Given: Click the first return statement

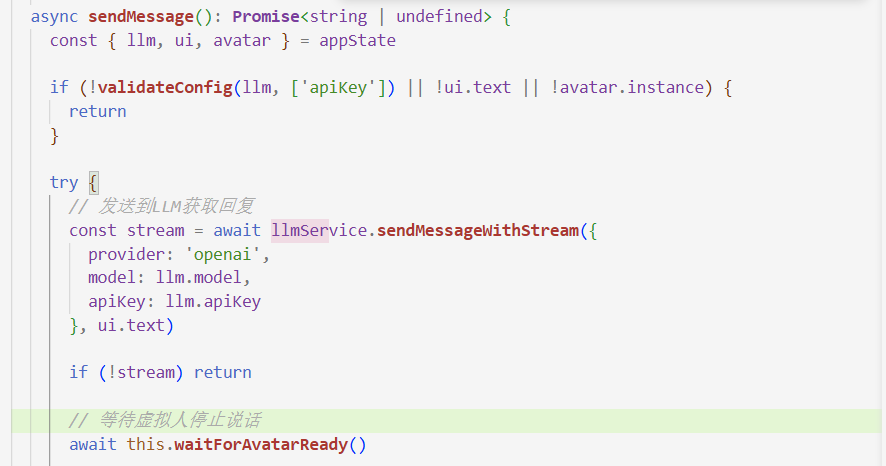Looking at the screenshot, I should click(x=97, y=111).
